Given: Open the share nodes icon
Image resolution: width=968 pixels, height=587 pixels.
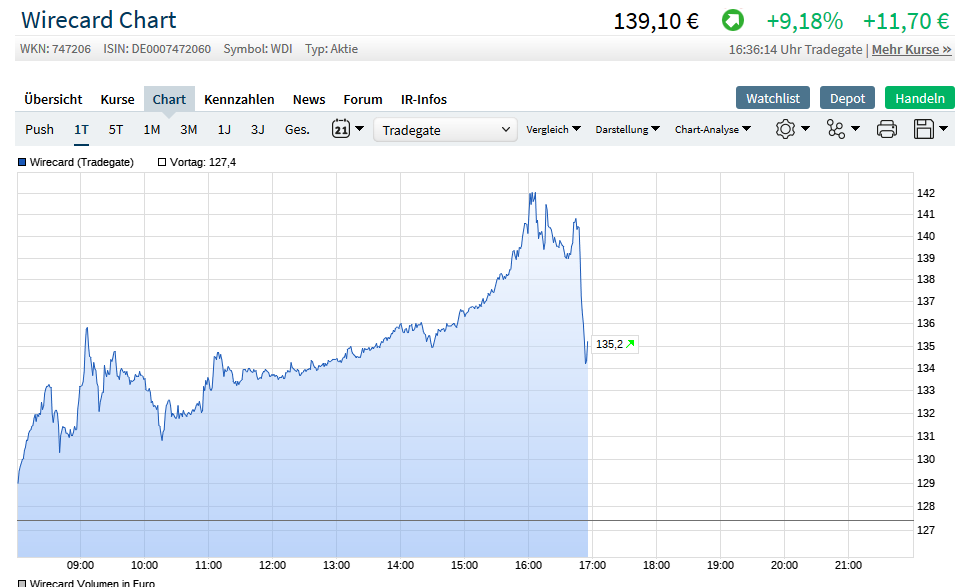Looking at the screenshot, I should 836,129.
